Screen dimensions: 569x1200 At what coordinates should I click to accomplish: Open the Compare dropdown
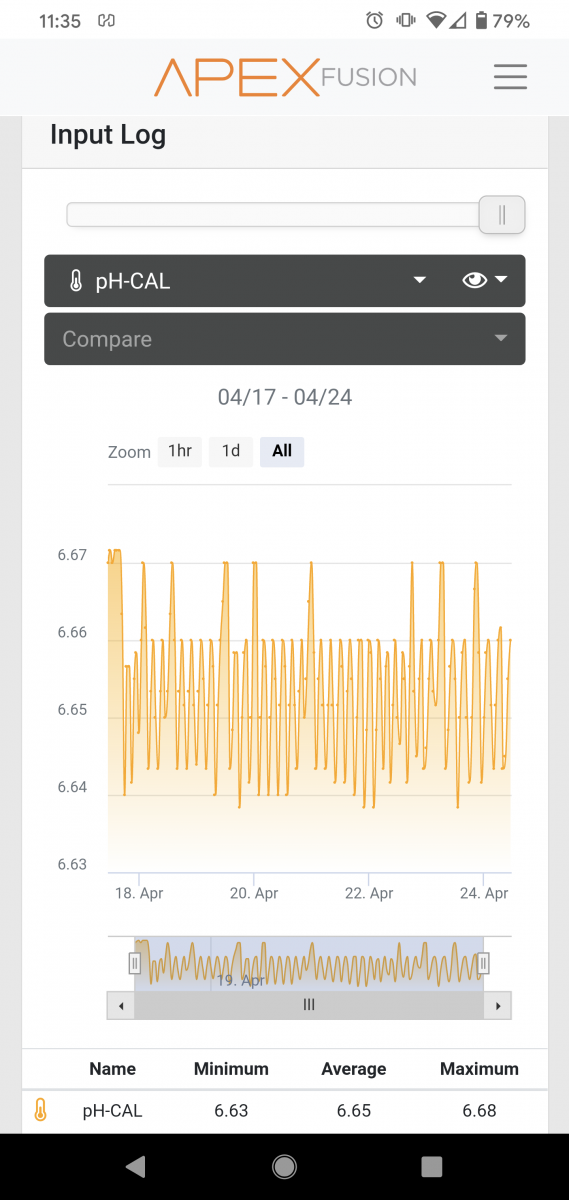pyautogui.click(x=285, y=339)
